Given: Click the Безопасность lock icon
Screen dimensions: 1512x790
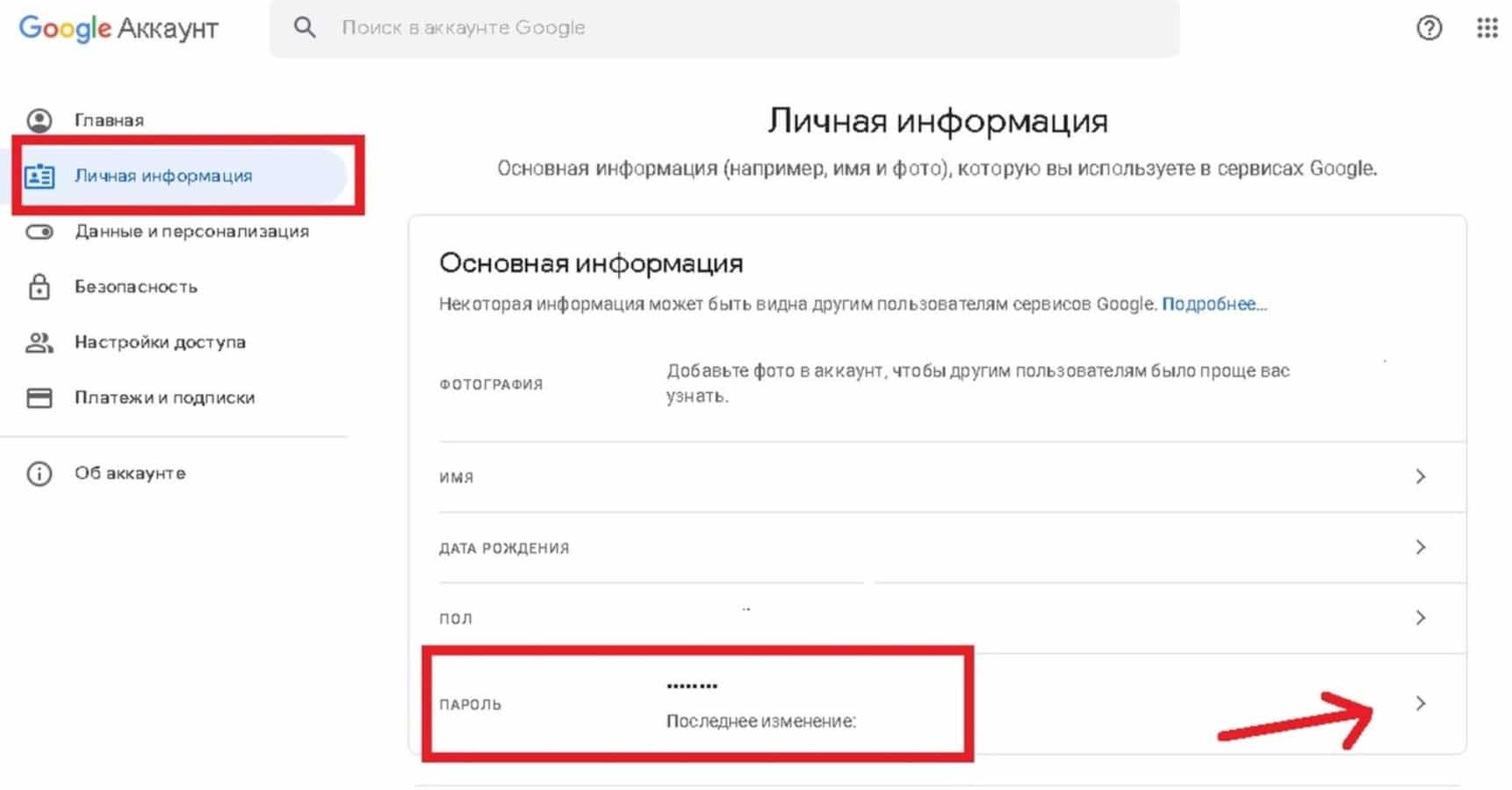Looking at the screenshot, I should pyautogui.click(x=40, y=286).
